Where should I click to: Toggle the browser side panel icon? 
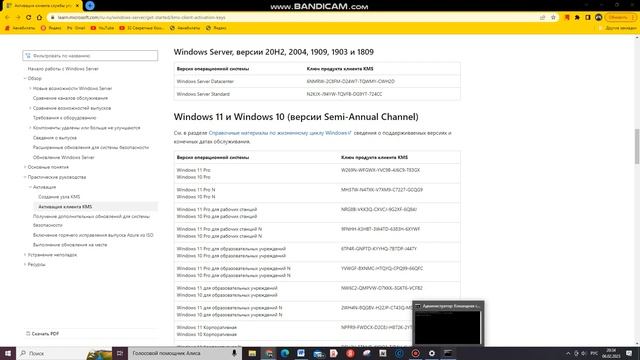[x=588, y=18]
